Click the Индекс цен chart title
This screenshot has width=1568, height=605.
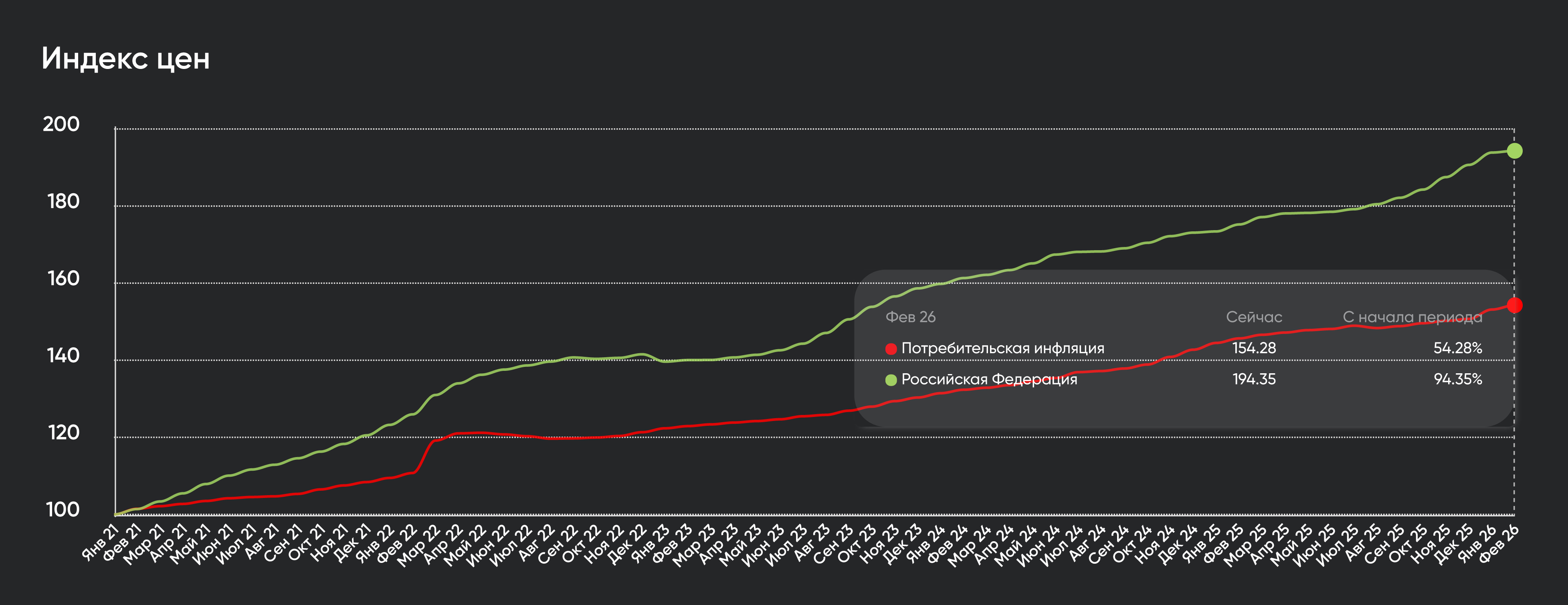125,59
